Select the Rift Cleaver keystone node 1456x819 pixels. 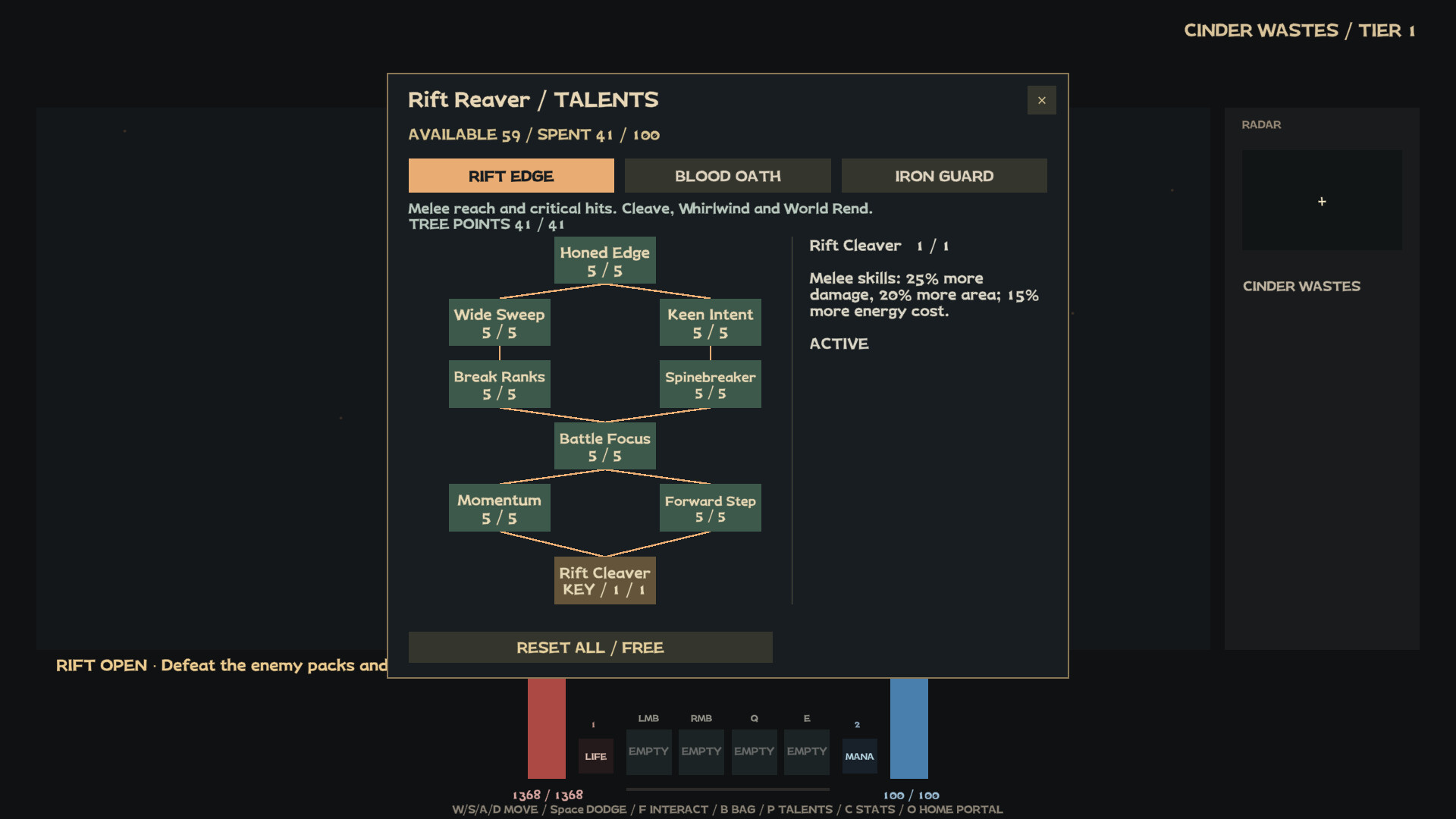(x=604, y=581)
